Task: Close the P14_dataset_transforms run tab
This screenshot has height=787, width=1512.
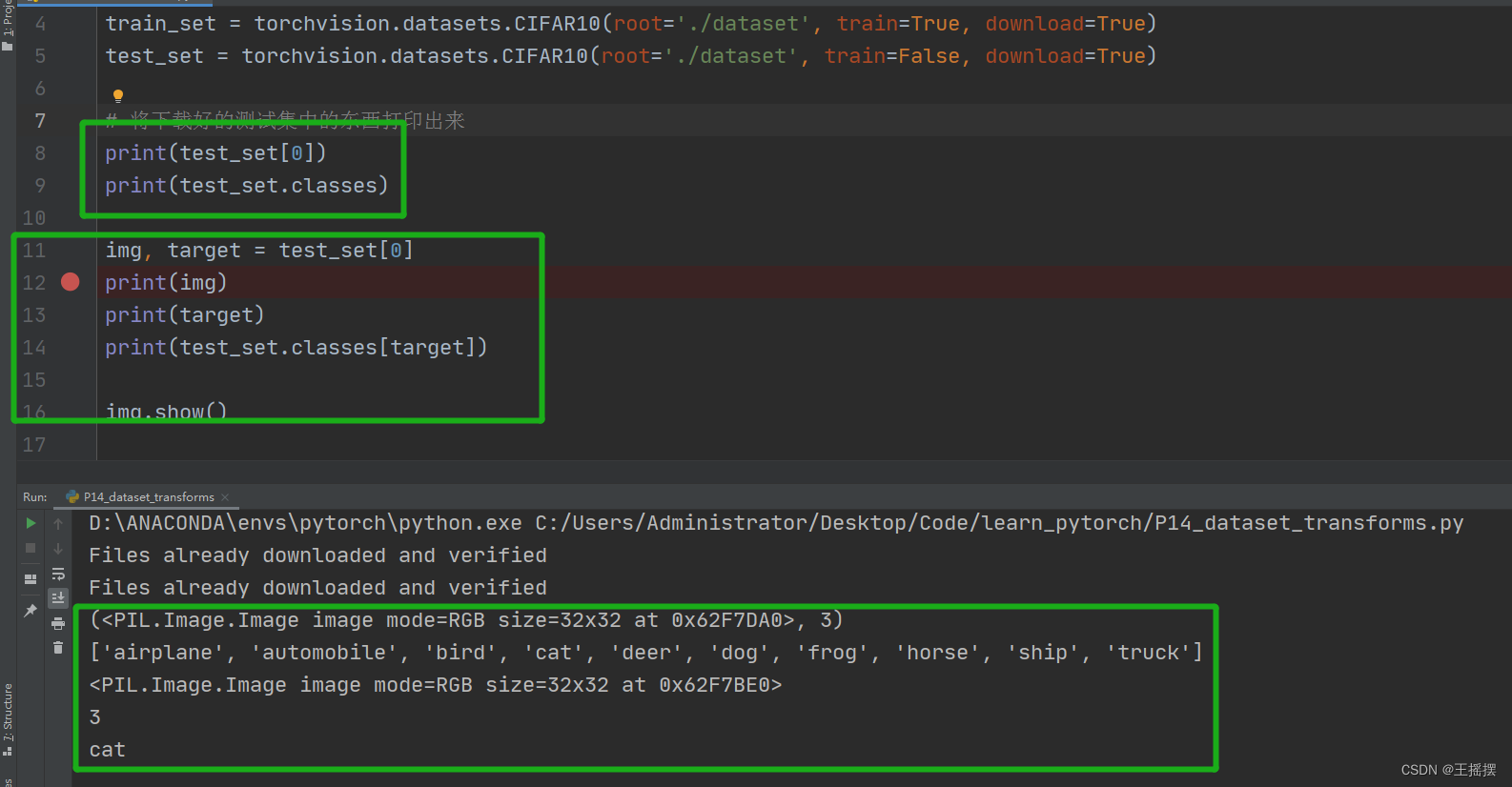Action: pyautogui.click(x=225, y=497)
